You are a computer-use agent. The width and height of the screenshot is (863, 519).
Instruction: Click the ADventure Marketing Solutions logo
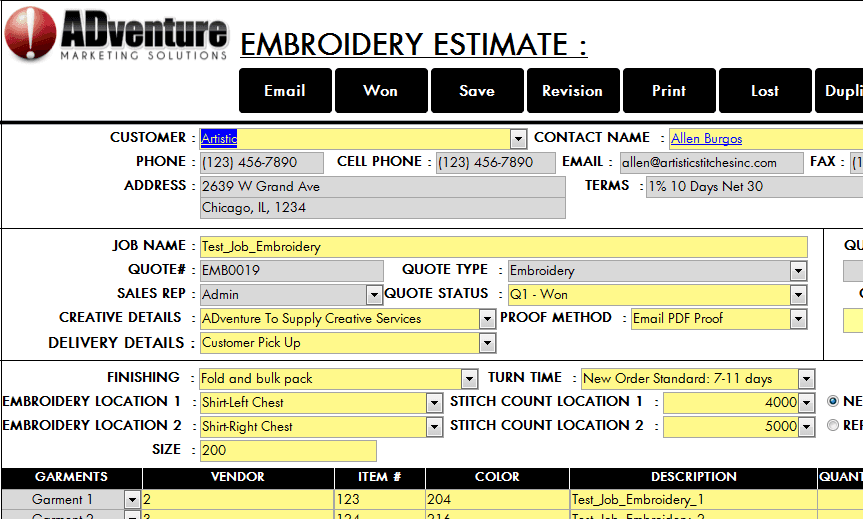pyautogui.click(x=116, y=34)
